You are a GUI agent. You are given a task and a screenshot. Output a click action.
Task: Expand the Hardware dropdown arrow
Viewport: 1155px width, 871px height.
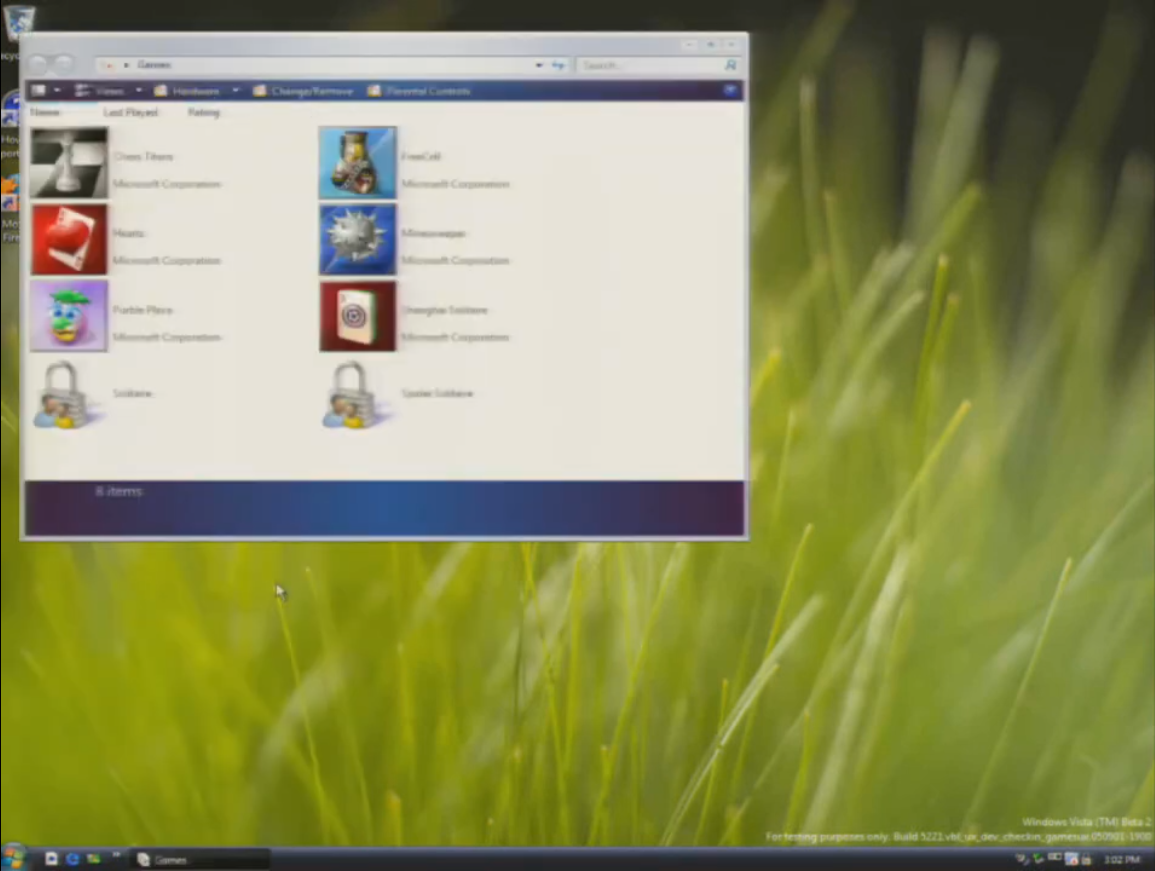[236, 91]
